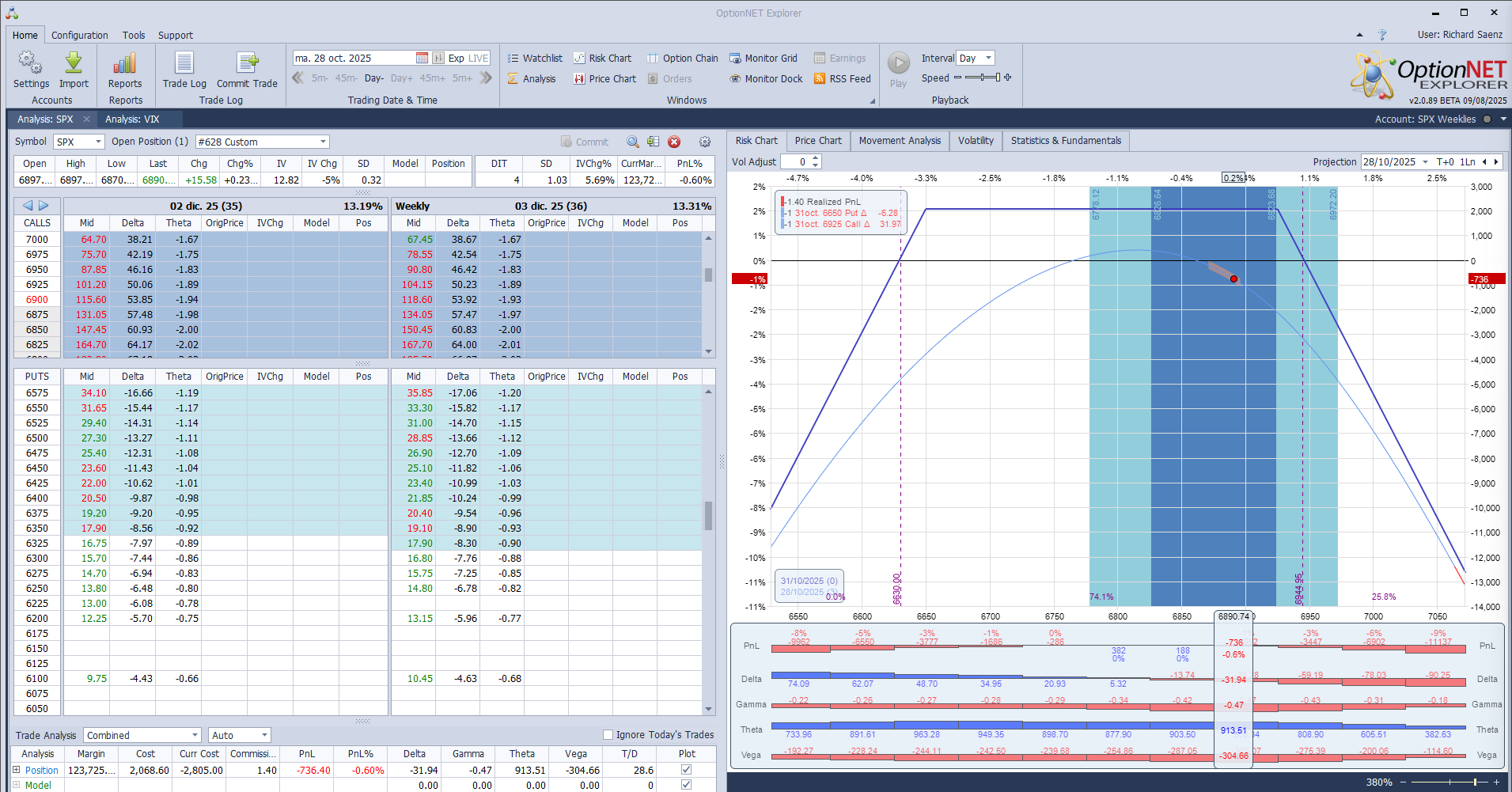Click the Import accounts icon
Image resolution: width=1512 pixels, height=792 pixels.
(x=74, y=70)
